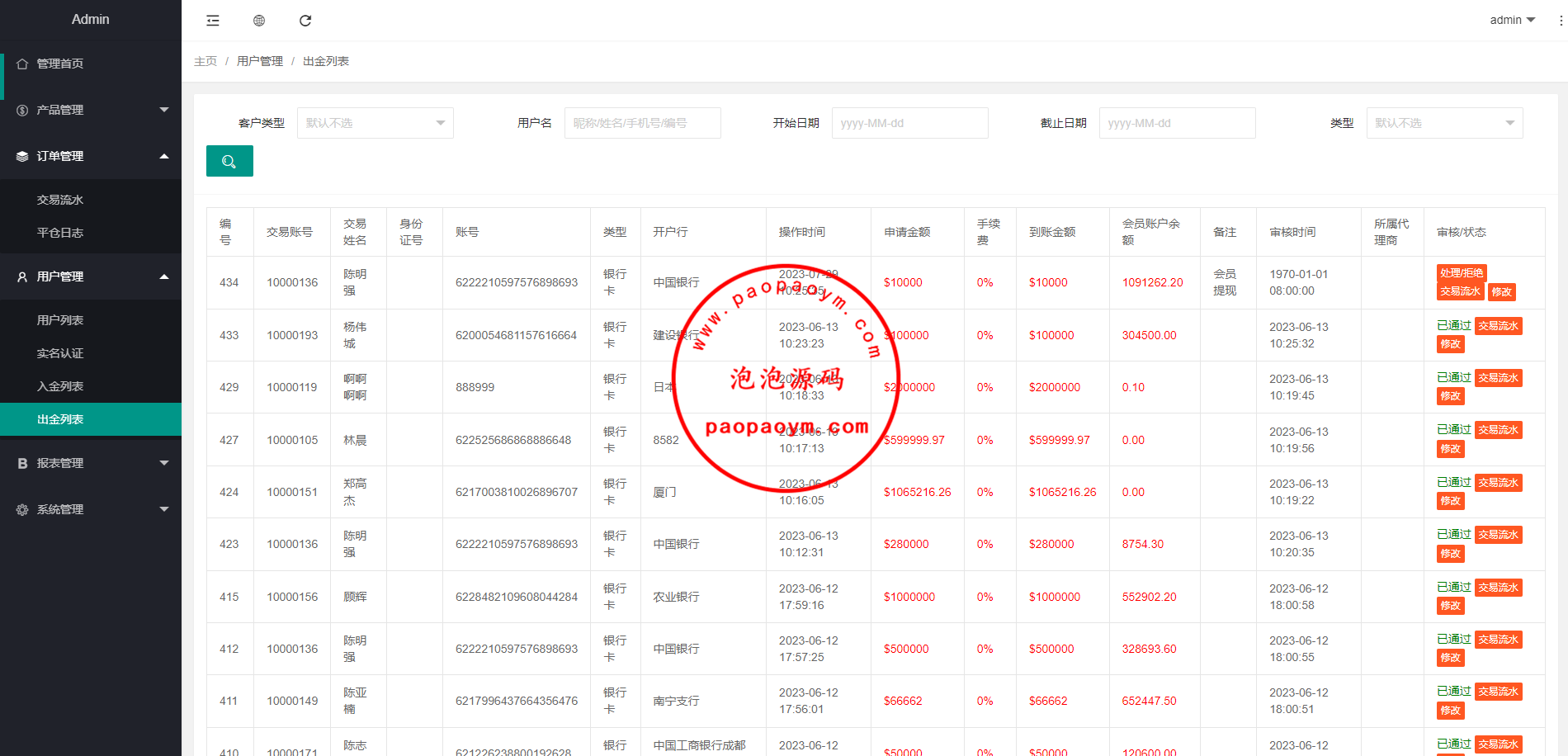This screenshot has width=1568, height=756.
Task: Click the 主页 breadcrumb link
Action: pyautogui.click(x=205, y=61)
